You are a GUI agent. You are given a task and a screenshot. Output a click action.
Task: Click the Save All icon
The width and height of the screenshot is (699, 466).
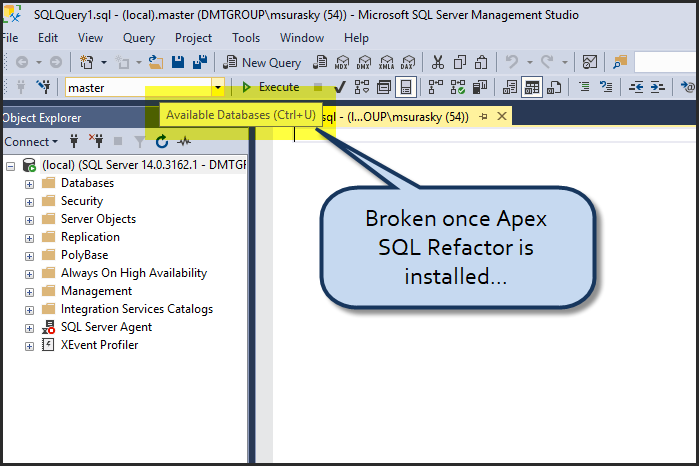[x=200, y=62]
